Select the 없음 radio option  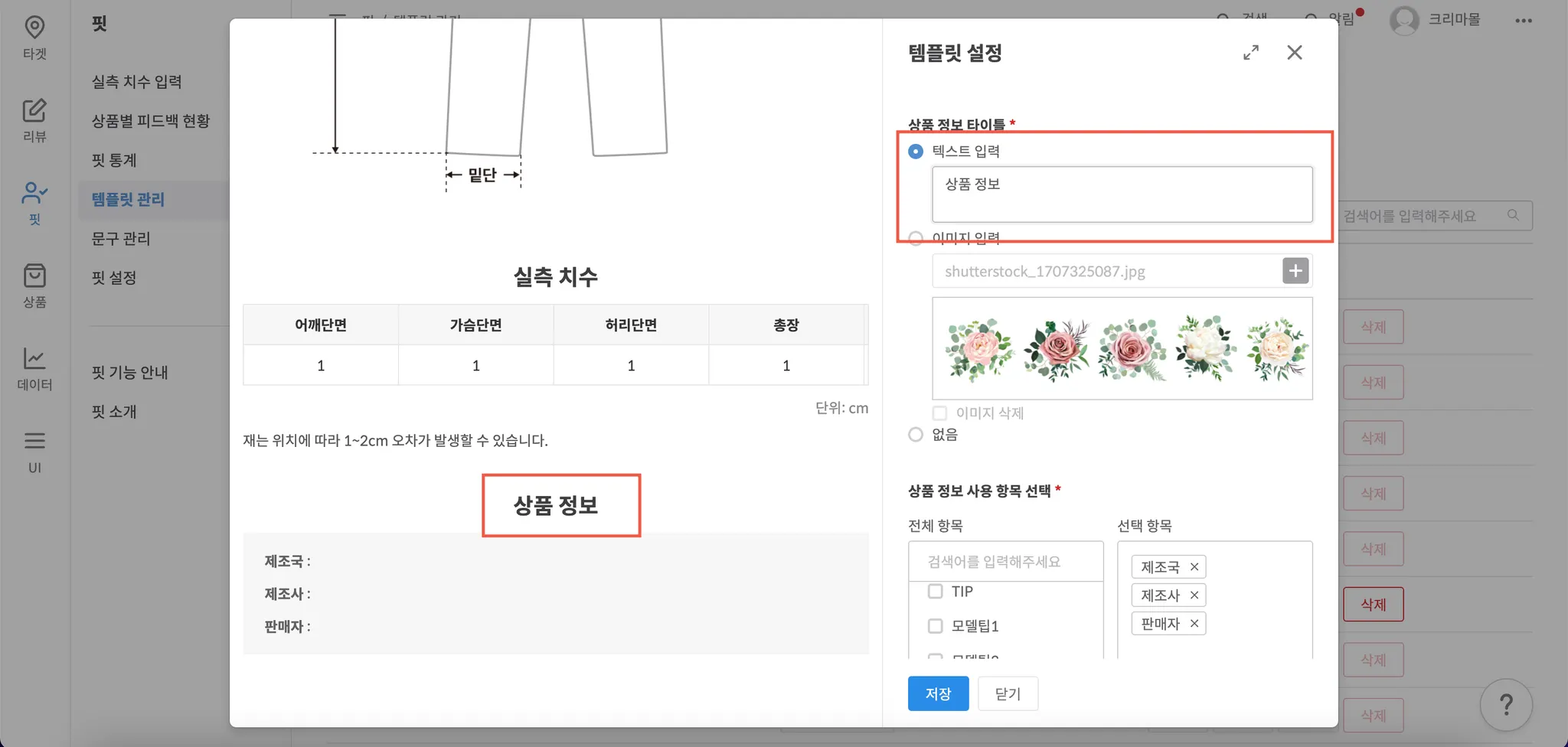click(x=916, y=435)
